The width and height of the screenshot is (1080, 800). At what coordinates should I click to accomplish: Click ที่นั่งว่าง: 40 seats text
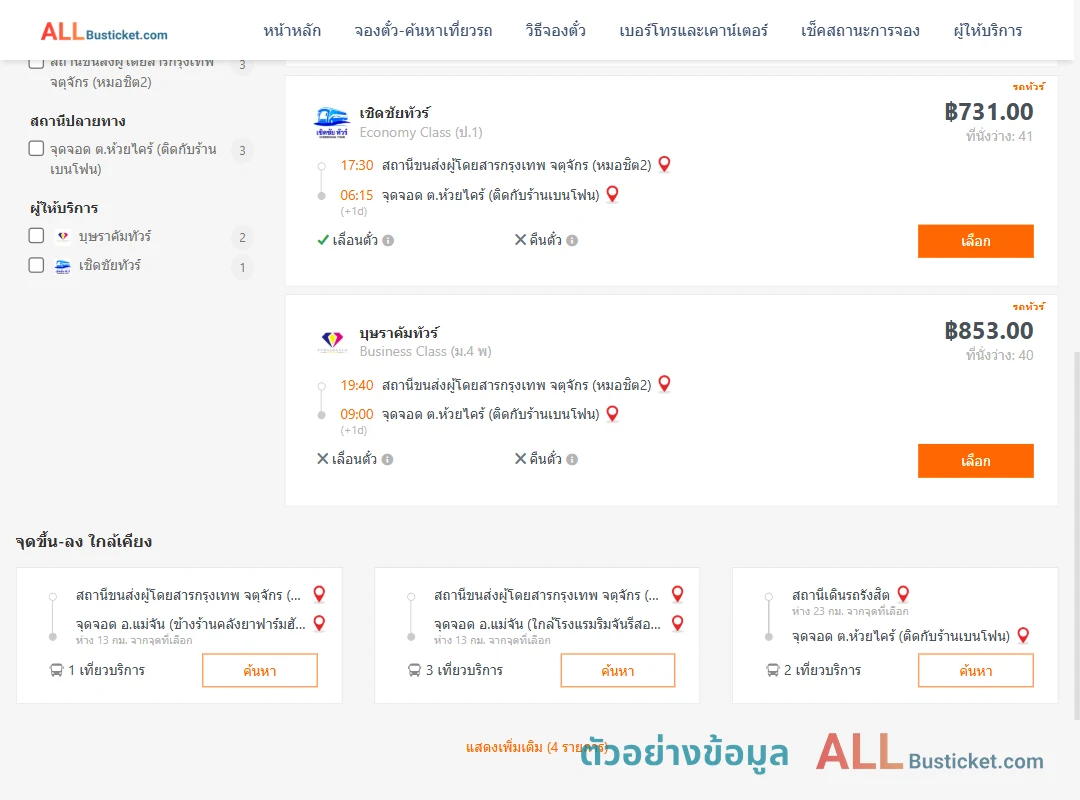(x=999, y=355)
